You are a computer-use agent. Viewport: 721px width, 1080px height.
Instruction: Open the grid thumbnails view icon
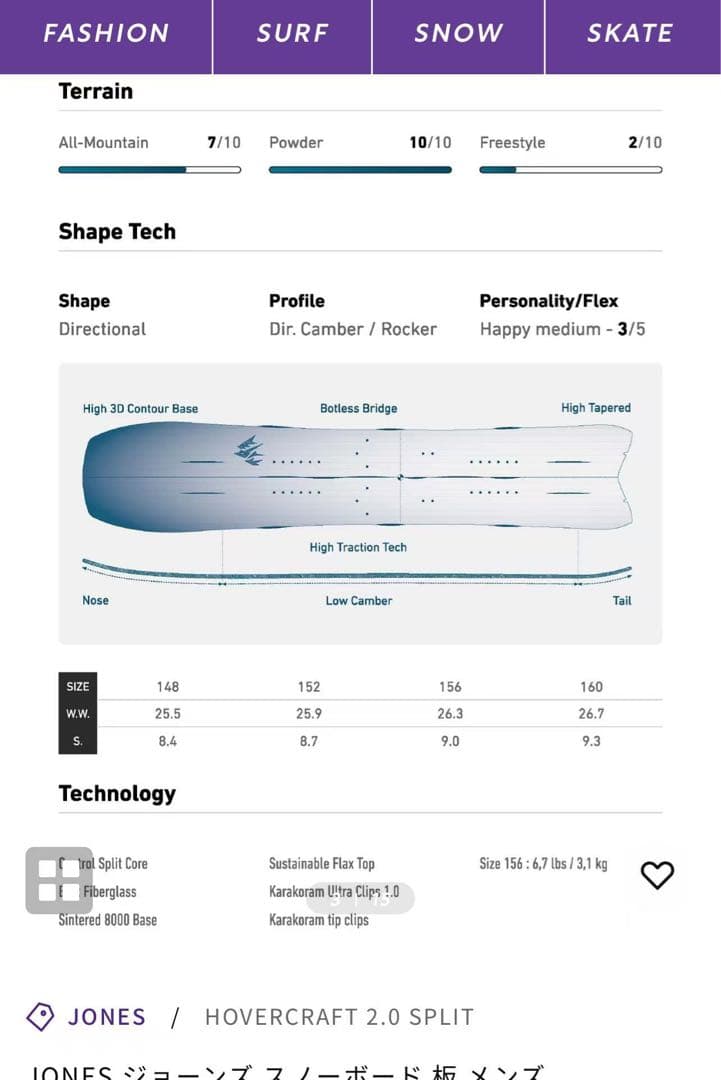pos(59,880)
